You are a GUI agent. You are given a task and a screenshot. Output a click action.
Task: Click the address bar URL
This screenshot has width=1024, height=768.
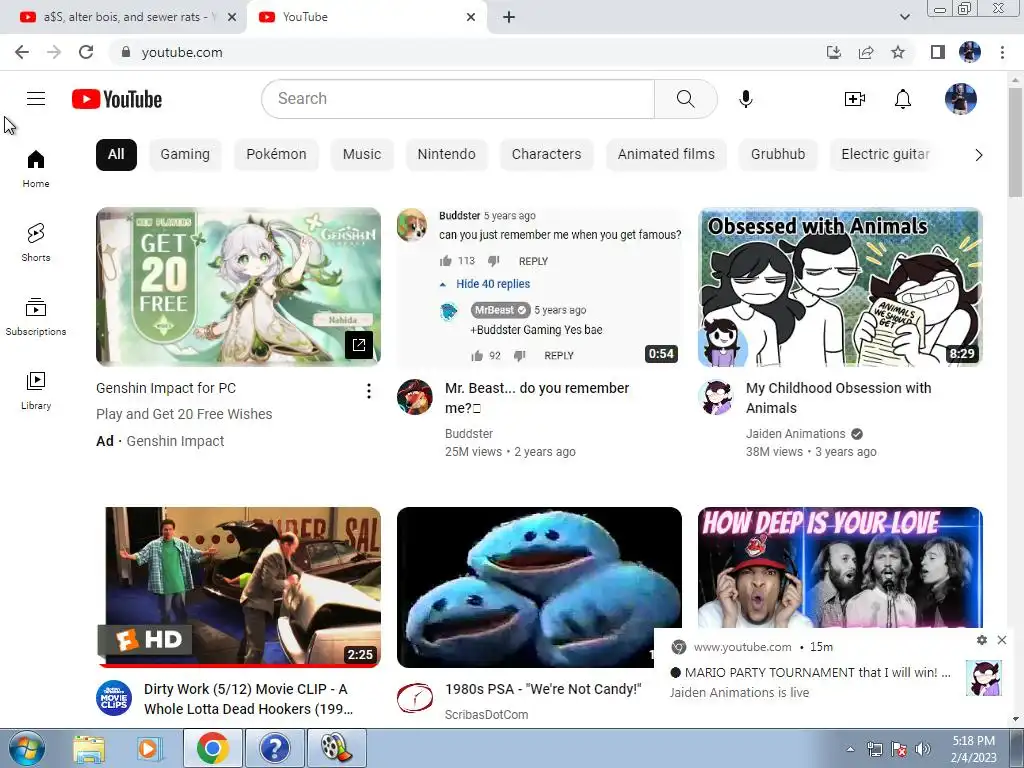pos(182,52)
